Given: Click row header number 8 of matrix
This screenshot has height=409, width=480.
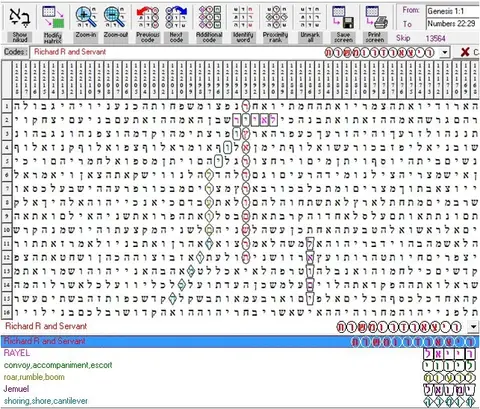Looking at the screenshot, I should coord(7,202).
